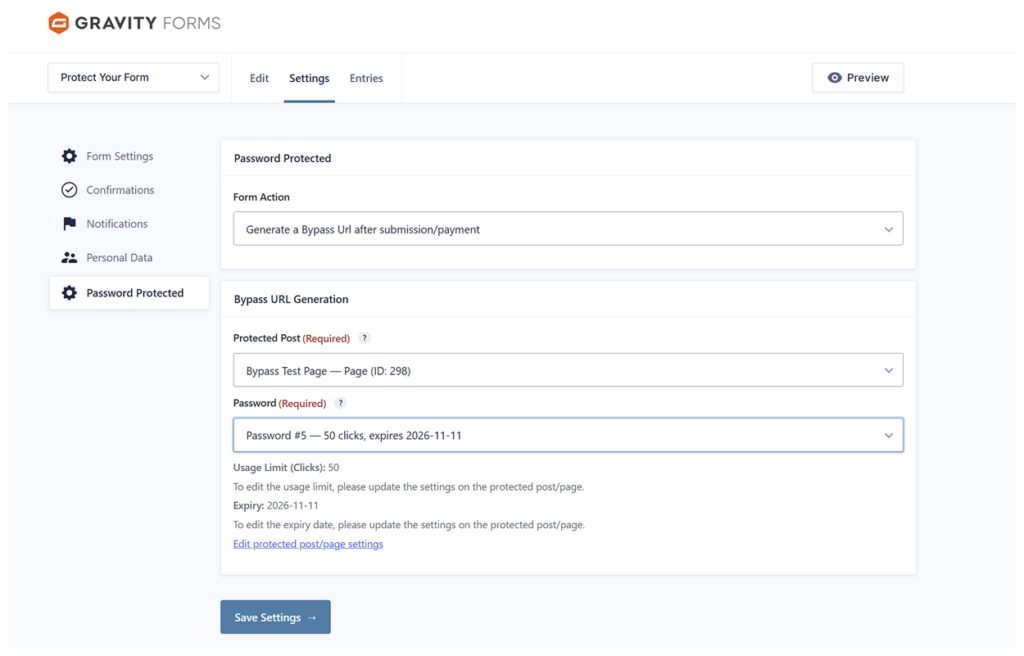Click the Gravity Forms logo icon

tap(59, 23)
